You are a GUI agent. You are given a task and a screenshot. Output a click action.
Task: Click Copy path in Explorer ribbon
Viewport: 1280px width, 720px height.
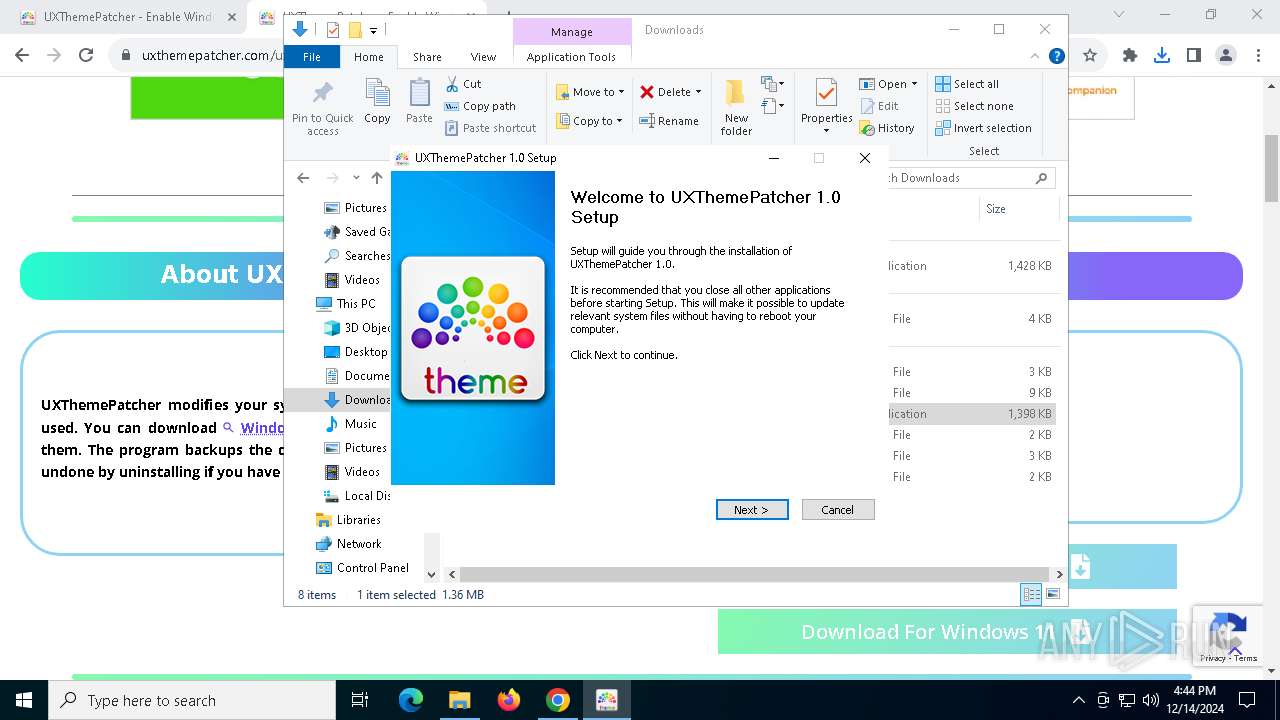(480, 106)
